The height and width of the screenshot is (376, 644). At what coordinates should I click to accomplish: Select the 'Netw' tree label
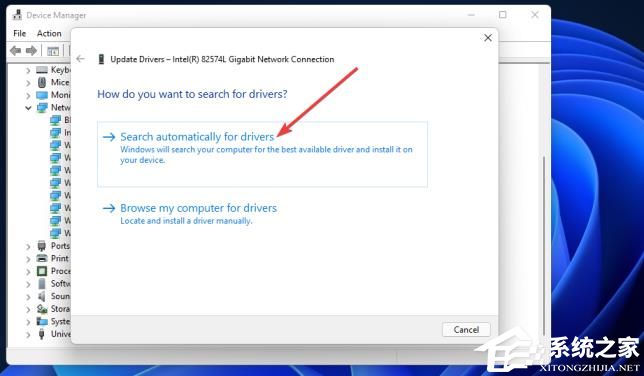(x=60, y=107)
